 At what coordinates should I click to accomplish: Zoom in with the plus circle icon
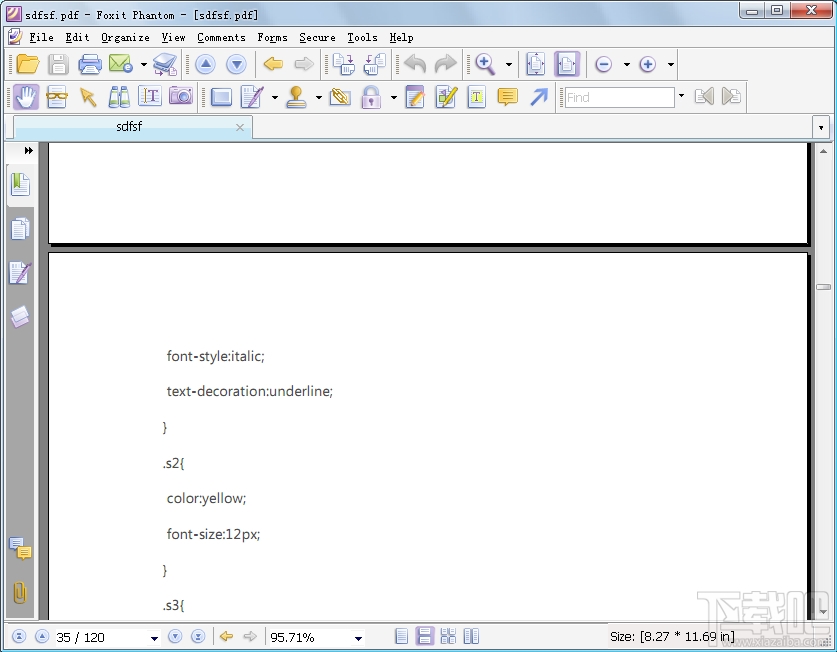pyautogui.click(x=648, y=65)
